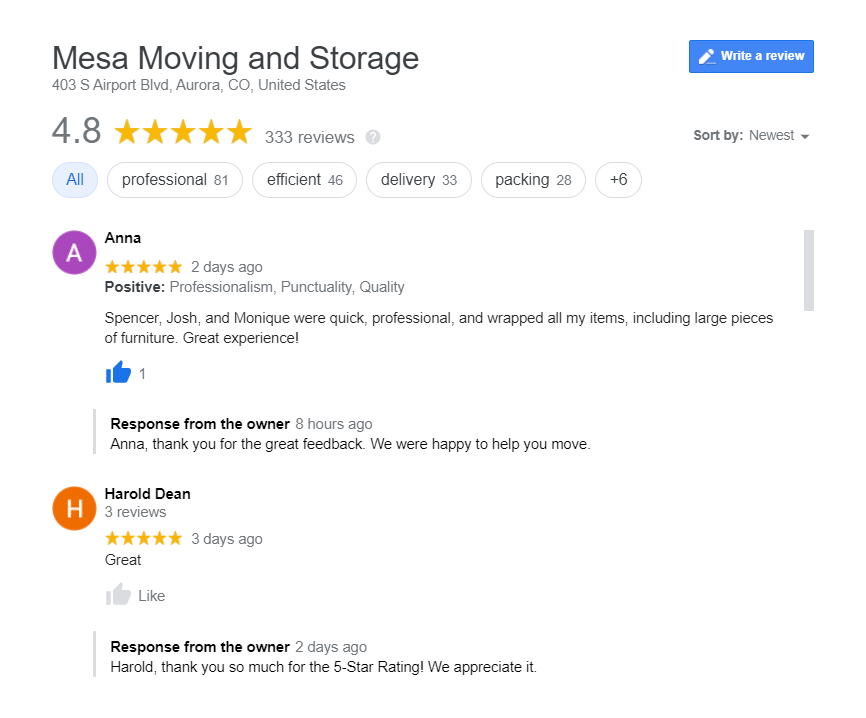Image resolution: width=866 pixels, height=718 pixels.
Task: Filter reviews by delivery
Action: pyautogui.click(x=418, y=180)
